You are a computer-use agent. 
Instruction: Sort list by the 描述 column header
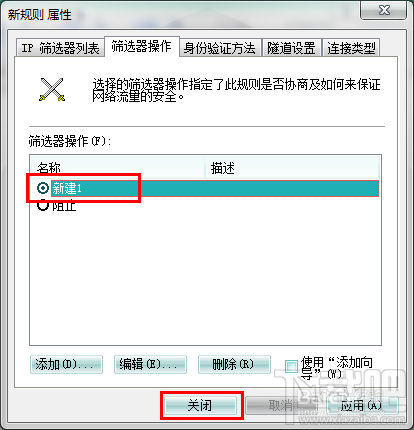[x=292, y=168]
